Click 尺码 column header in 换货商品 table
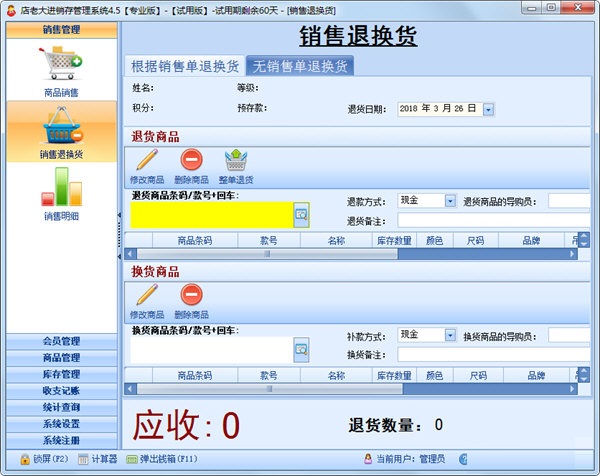The width and height of the screenshot is (600, 476). click(x=478, y=375)
